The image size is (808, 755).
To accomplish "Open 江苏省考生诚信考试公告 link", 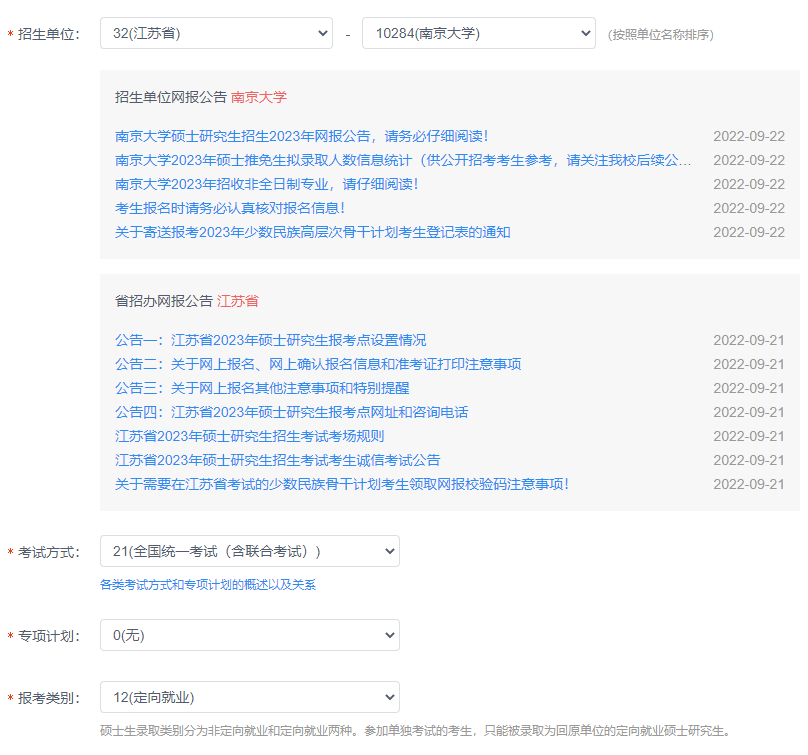I will pyautogui.click(x=277, y=460).
